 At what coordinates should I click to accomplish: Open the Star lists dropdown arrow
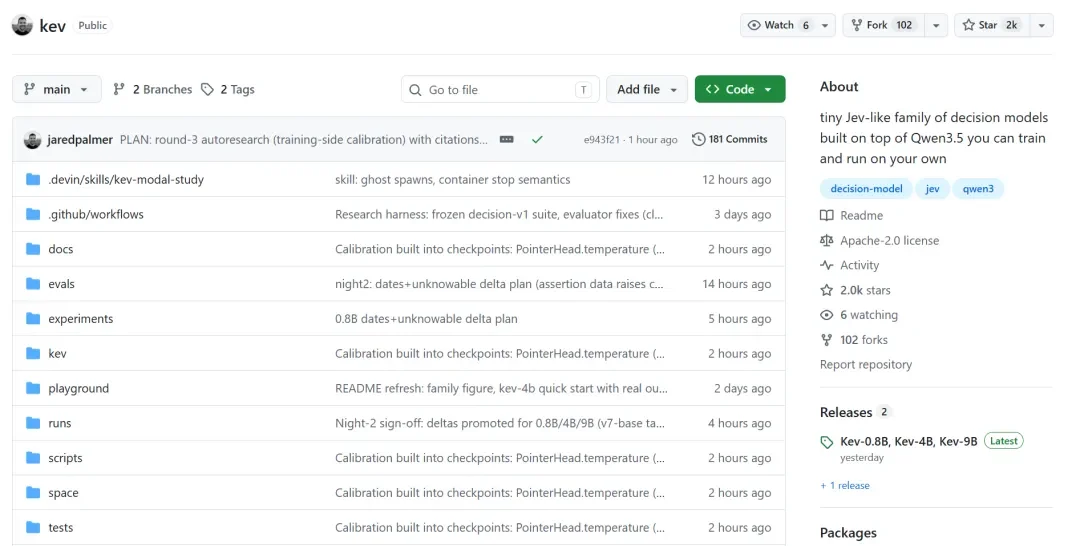pyautogui.click(x=1041, y=25)
